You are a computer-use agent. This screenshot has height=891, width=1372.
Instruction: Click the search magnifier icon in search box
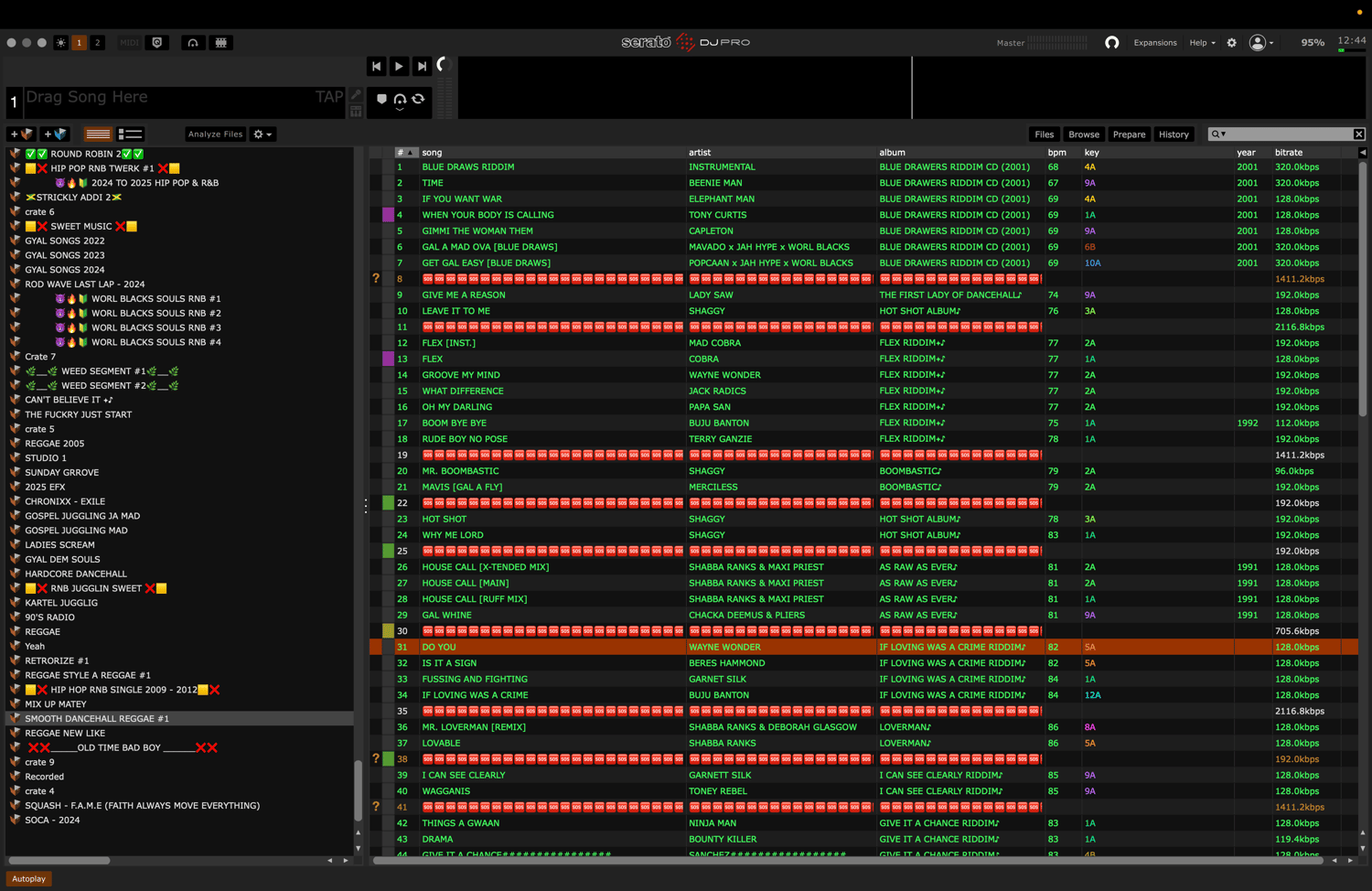[x=1216, y=134]
